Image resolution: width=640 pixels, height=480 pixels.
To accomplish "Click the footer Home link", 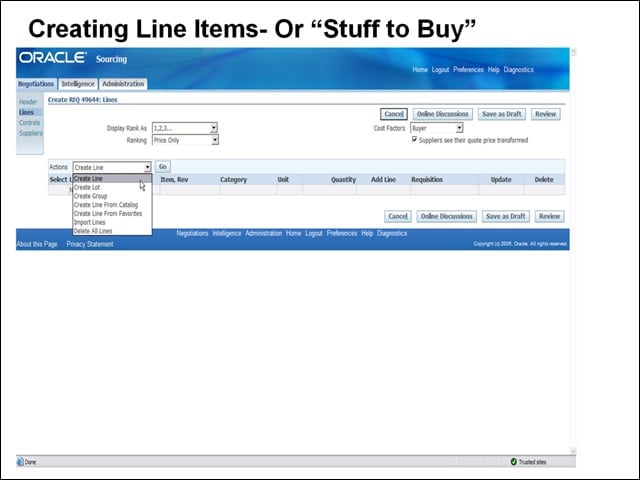I will [x=293, y=233].
